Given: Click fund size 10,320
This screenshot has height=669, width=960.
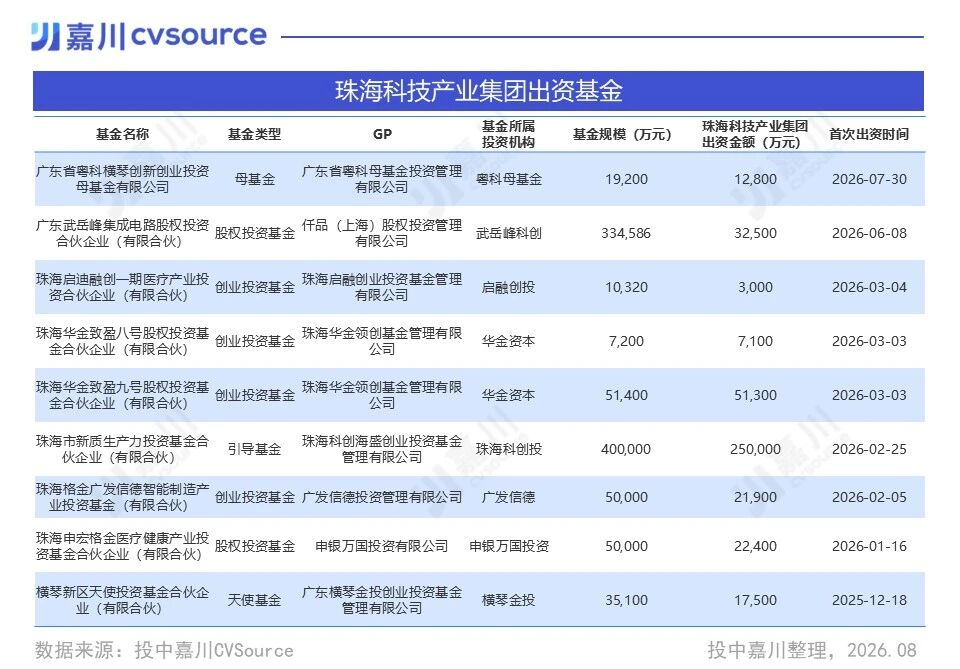Looking at the screenshot, I should click(x=626, y=287).
